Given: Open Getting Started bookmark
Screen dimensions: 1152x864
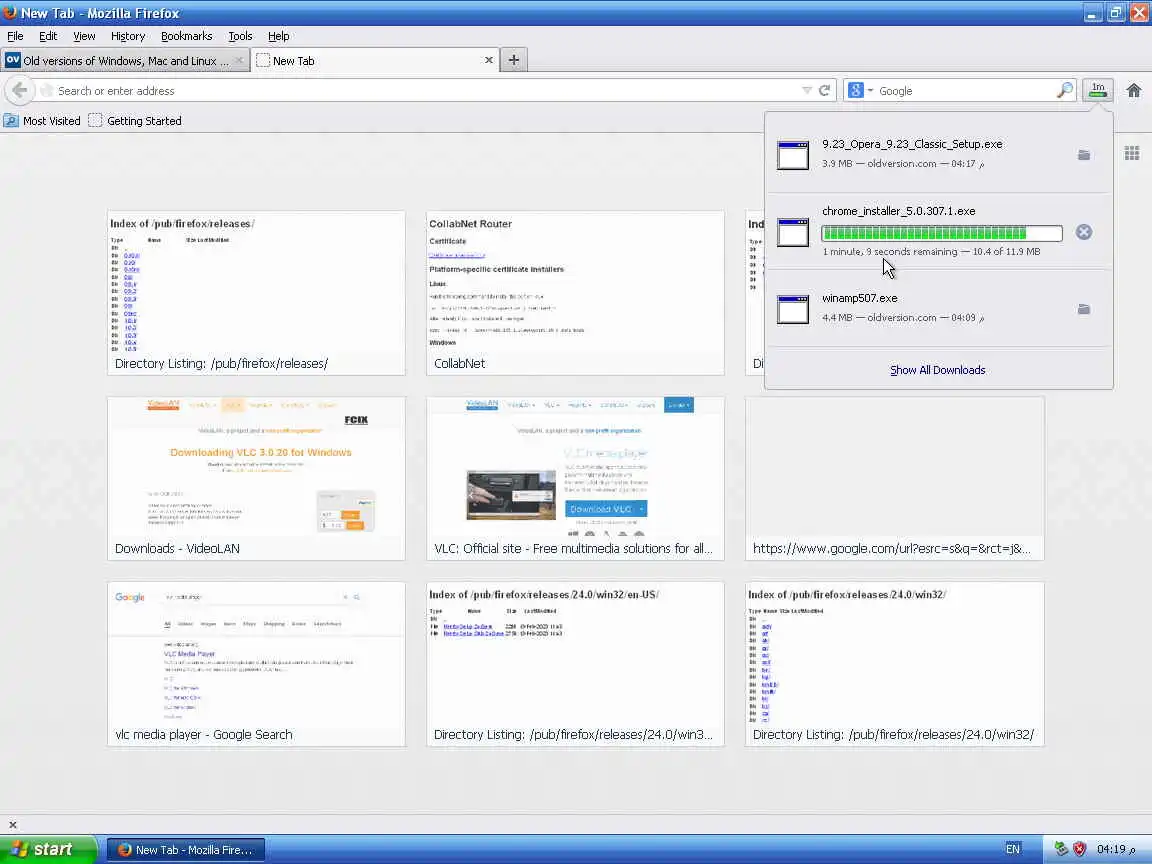Looking at the screenshot, I should (135, 121).
